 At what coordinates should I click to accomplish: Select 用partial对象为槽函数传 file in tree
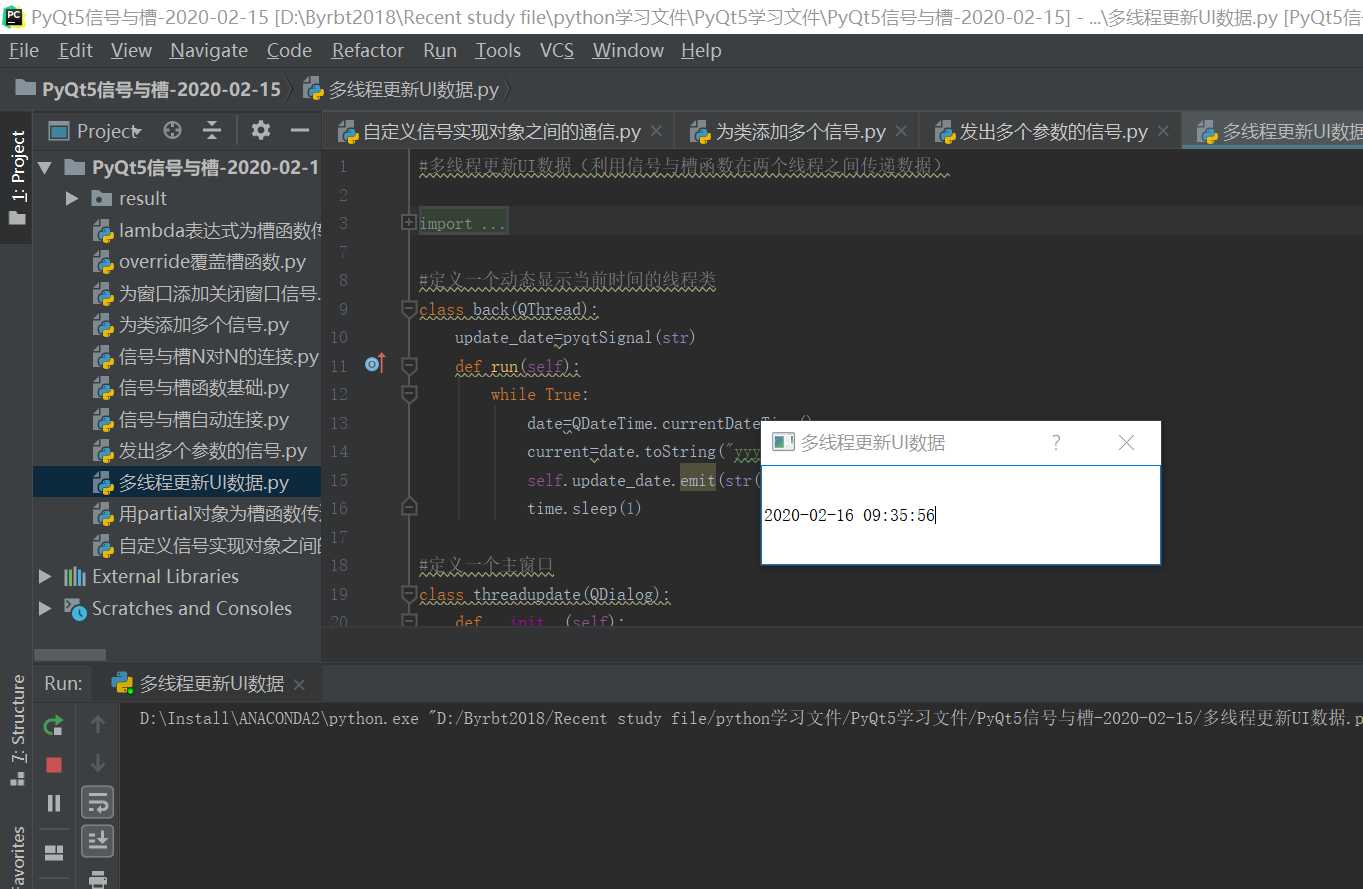coord(208,514)
